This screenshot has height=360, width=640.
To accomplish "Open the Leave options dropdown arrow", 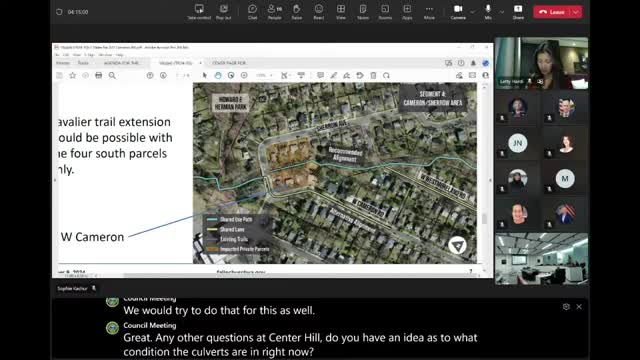I will point(576,12).
